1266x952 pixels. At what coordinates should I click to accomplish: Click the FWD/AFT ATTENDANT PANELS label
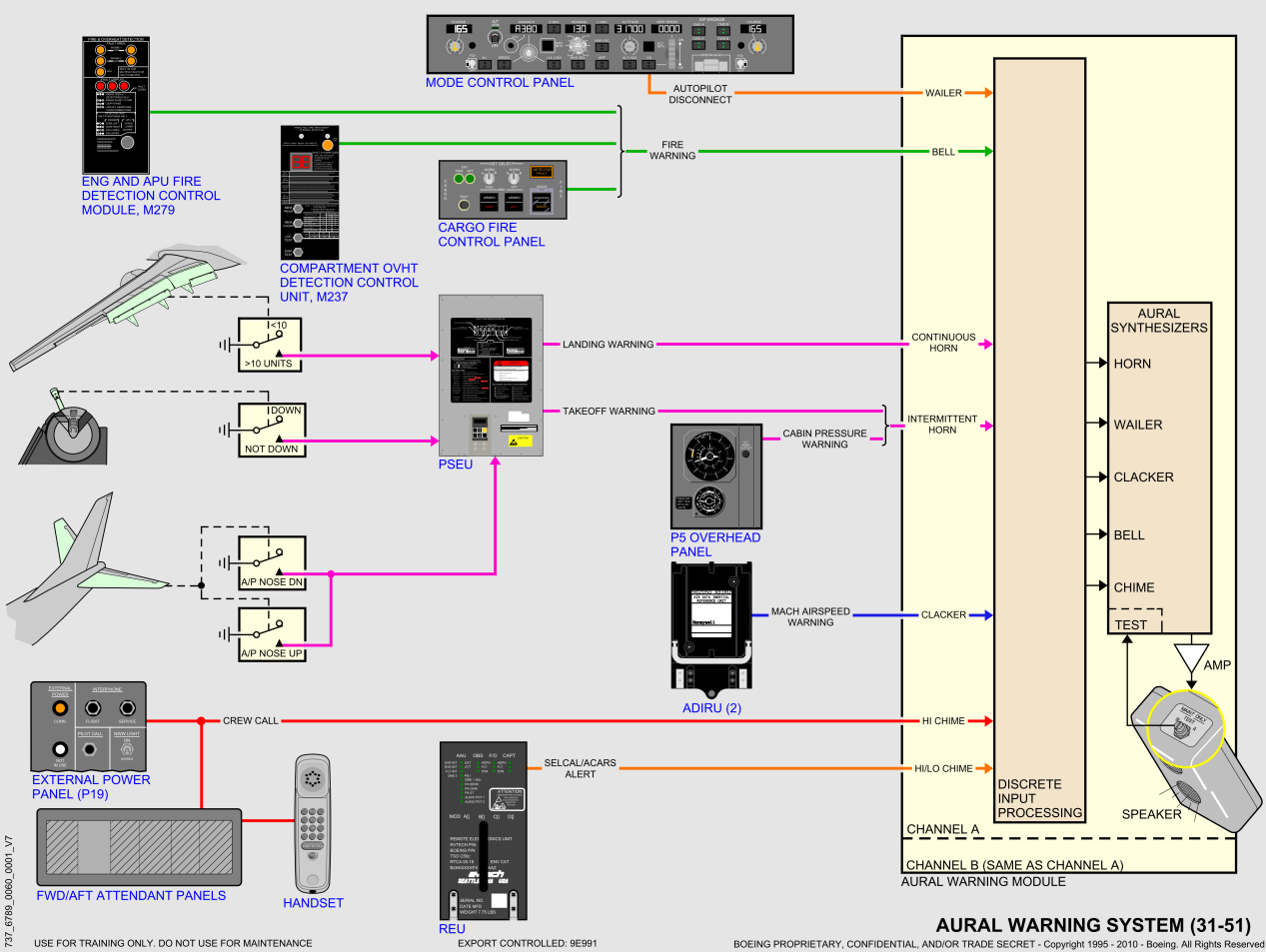tap(131, 896)
